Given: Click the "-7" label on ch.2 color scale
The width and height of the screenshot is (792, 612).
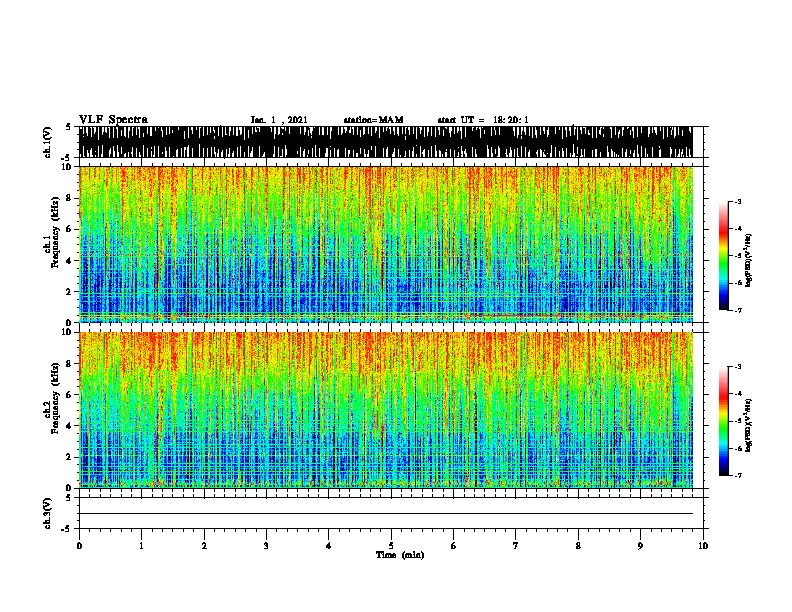Looking at the screenshot, I should tap(738, 475).
